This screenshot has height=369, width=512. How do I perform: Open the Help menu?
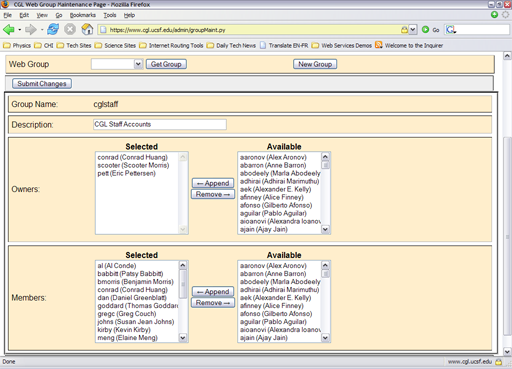pyautogui.click(x=129, y=15)
